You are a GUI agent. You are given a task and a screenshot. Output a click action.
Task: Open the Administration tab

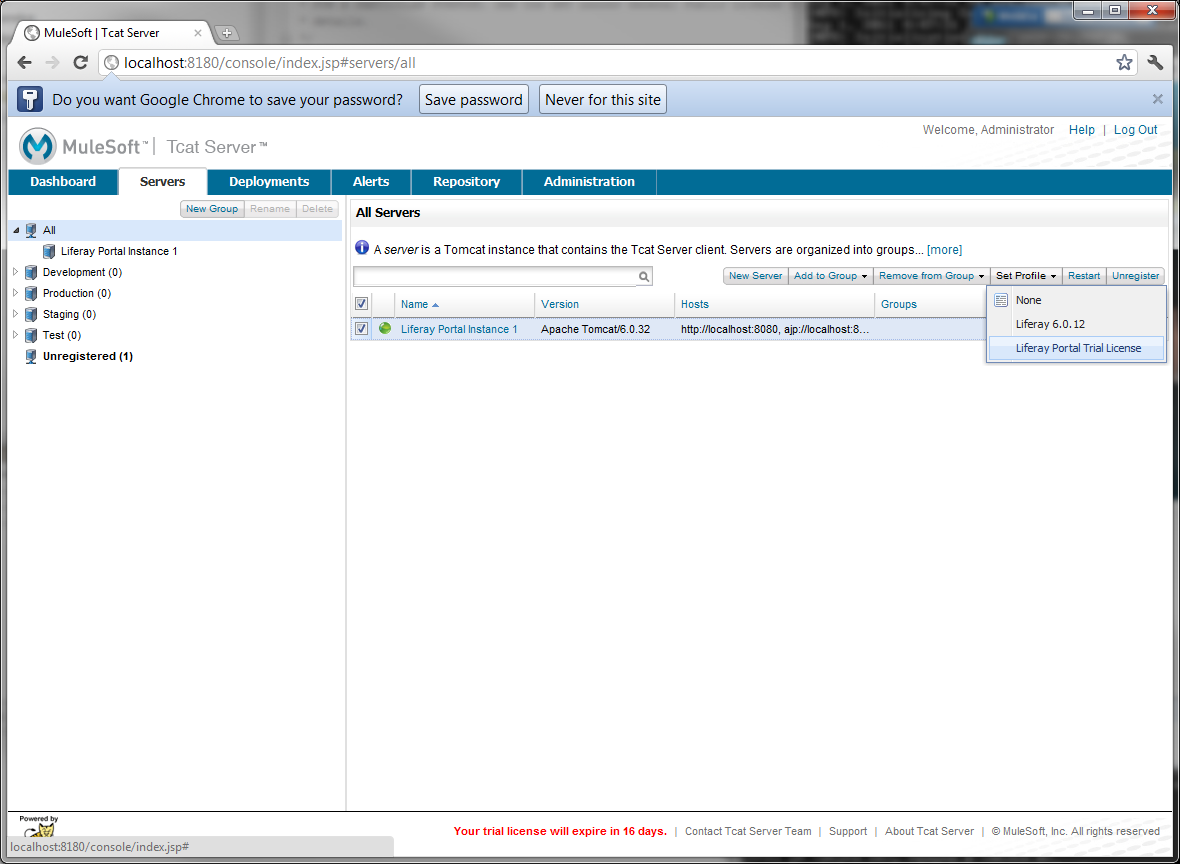point(589,181)
